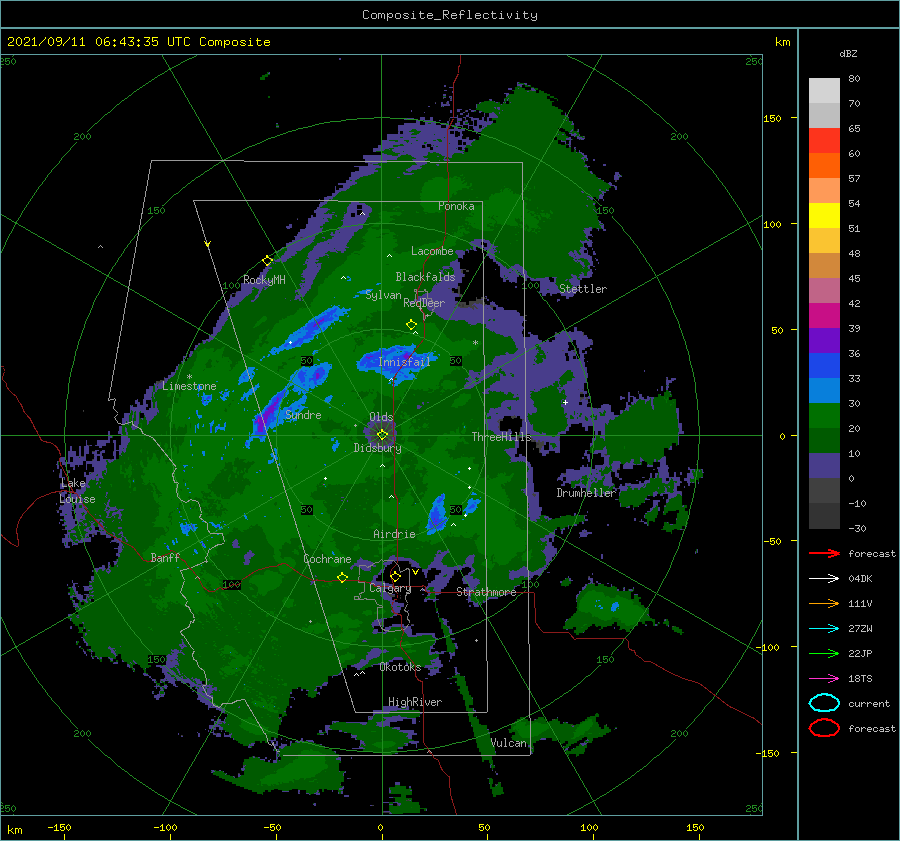Click the asterisk marker above Limestone
The image size is (900, 841).
(189, 377)
